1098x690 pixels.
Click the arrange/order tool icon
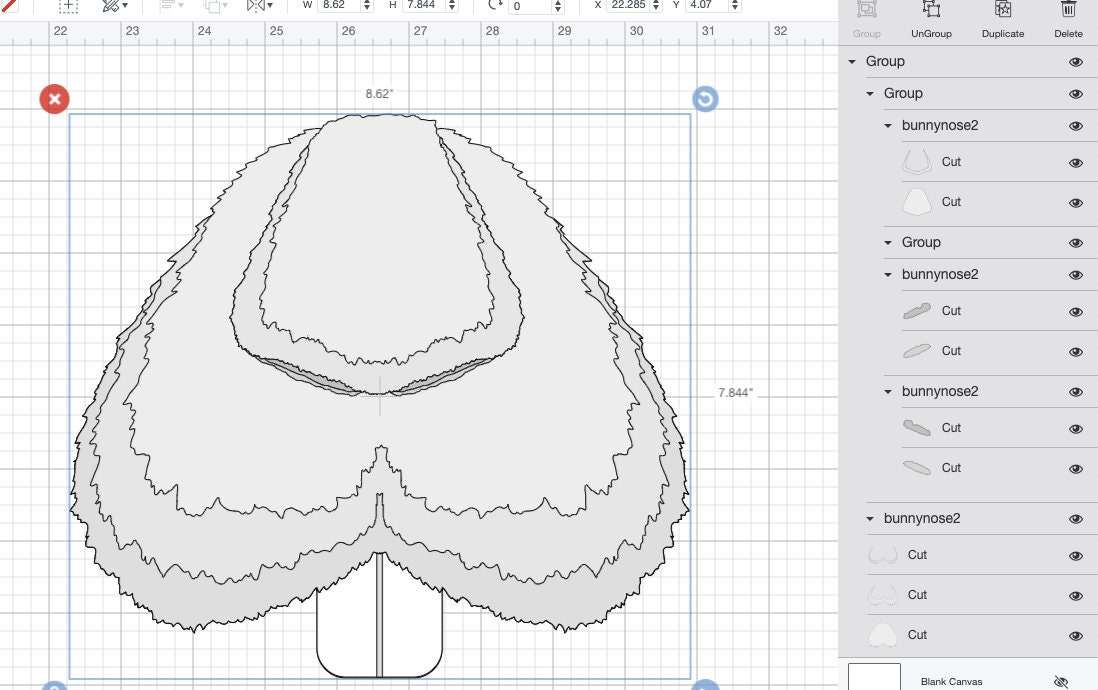212,6
